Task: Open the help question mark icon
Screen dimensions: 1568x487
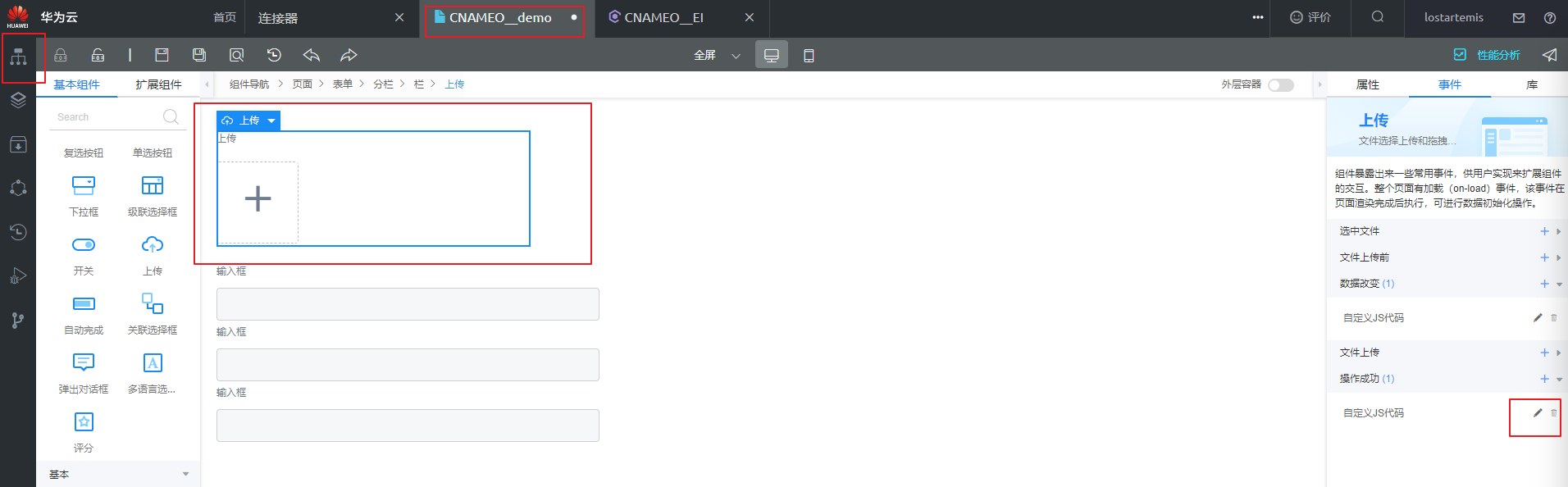Action: click(x=1549, y=17)
